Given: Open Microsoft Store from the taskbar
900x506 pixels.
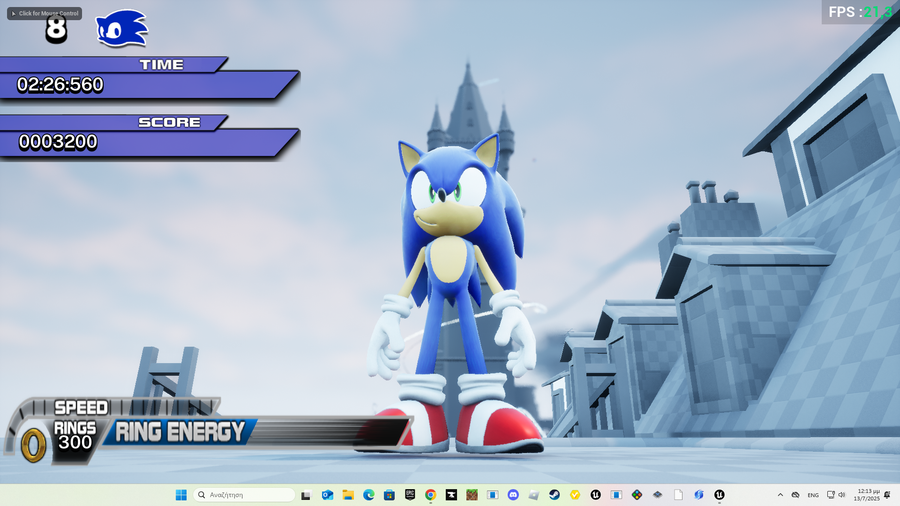Looking at the screenshot, I should [389, 495].
